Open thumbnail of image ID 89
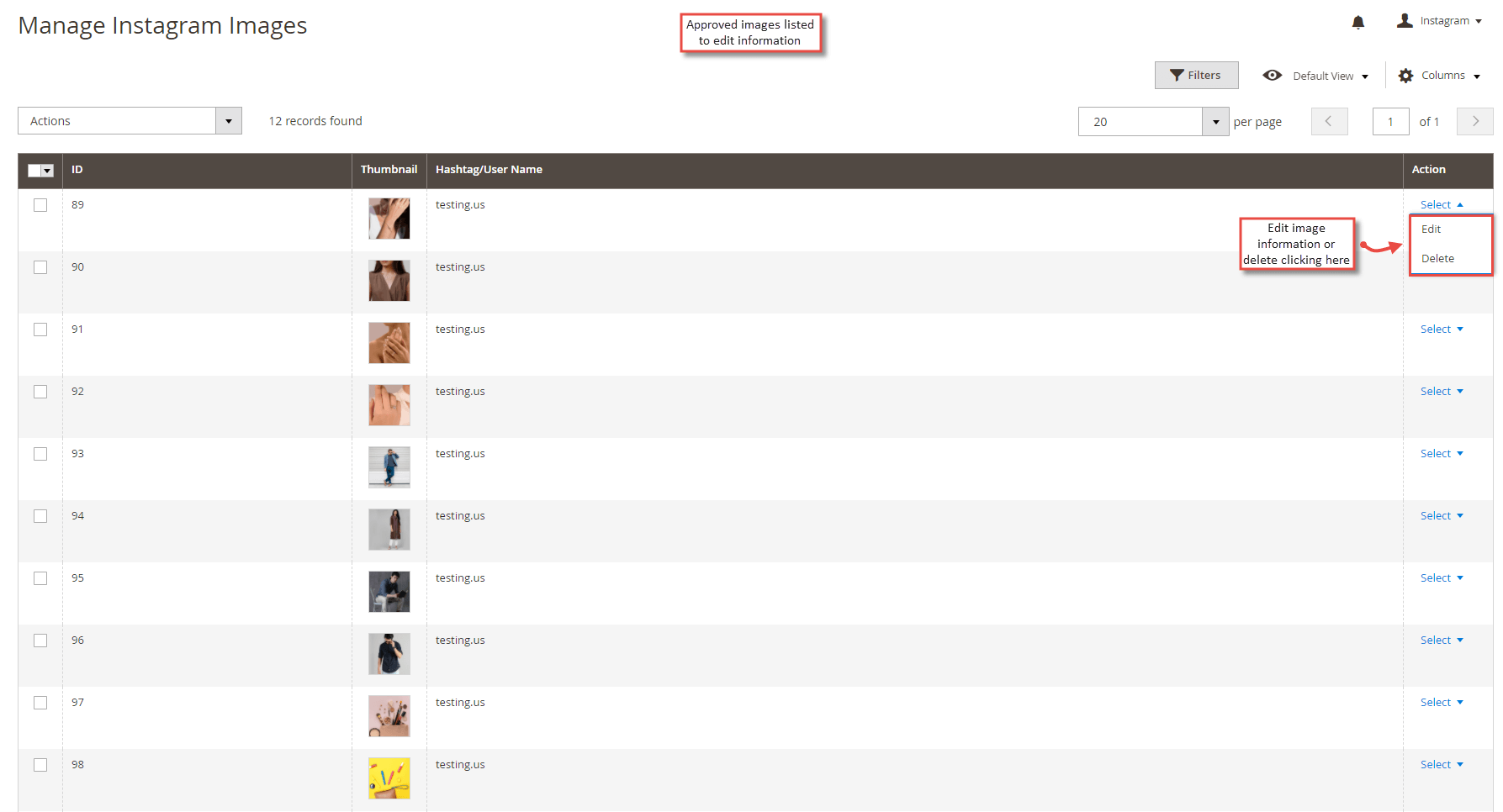This screenshot has height=812, width=1503. [x=389, y=219]
